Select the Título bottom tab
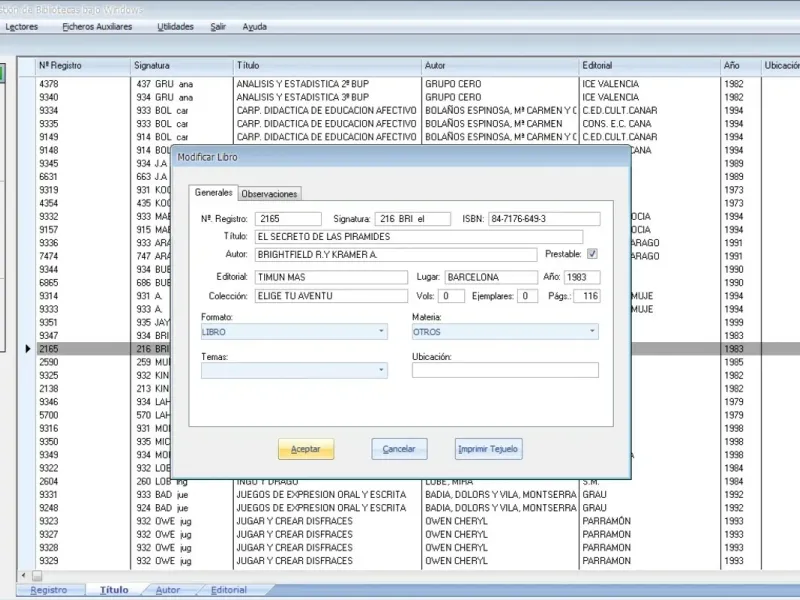The height and width of the screenshot is (600, 800). pyautogui.click(x=114, y=590)
